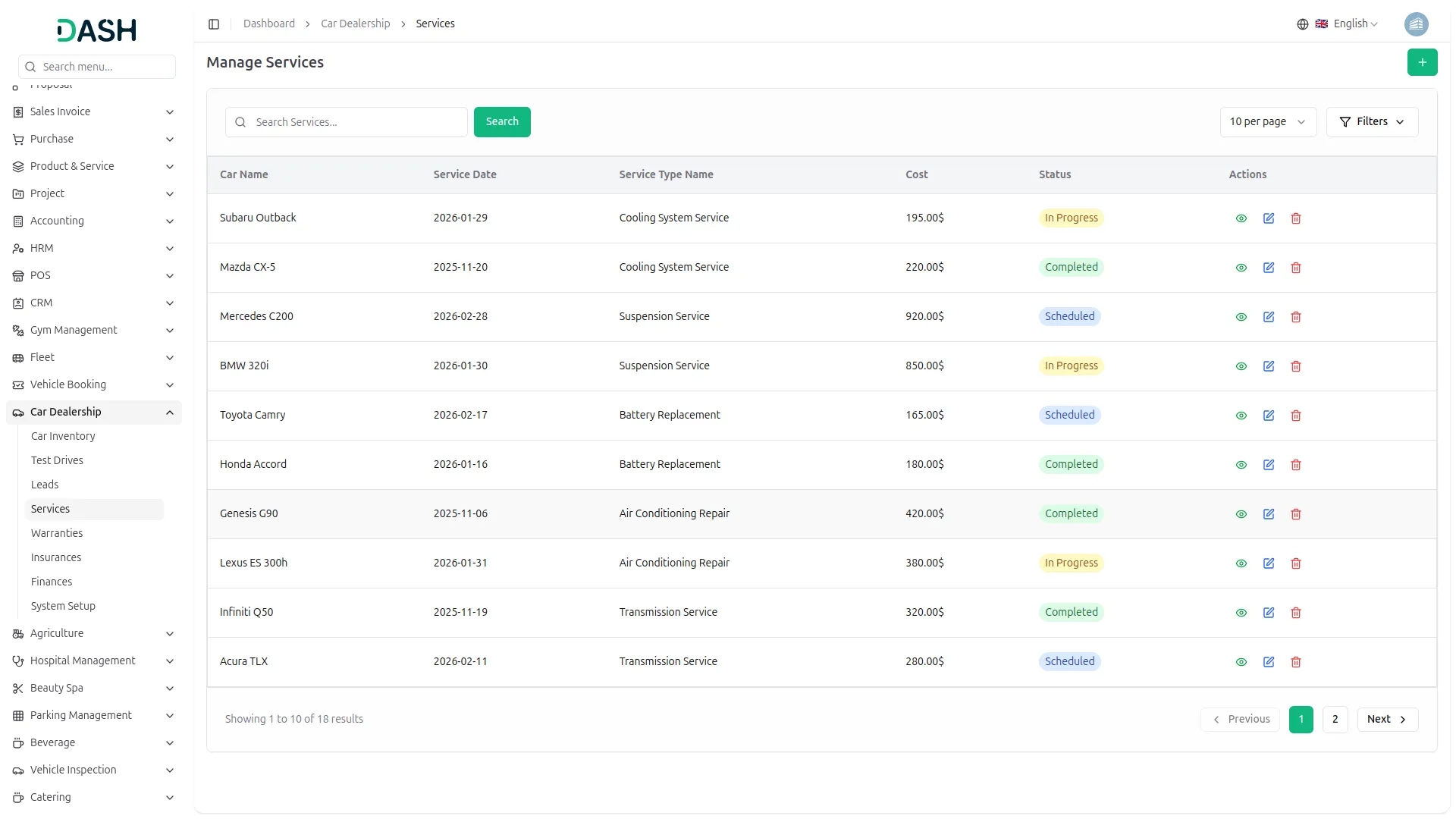The image size is (1456, 819).
Task: Edit the Acura TLX service entry
Action: tap(1268, 662)
